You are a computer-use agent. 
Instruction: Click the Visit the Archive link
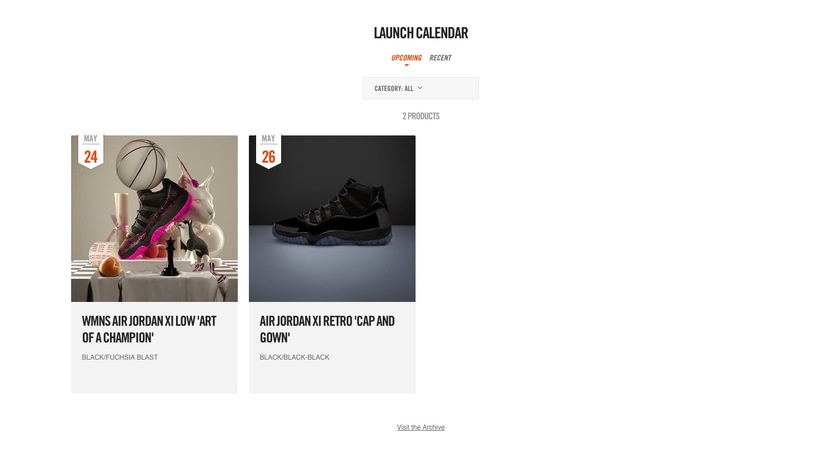(421, 427)
